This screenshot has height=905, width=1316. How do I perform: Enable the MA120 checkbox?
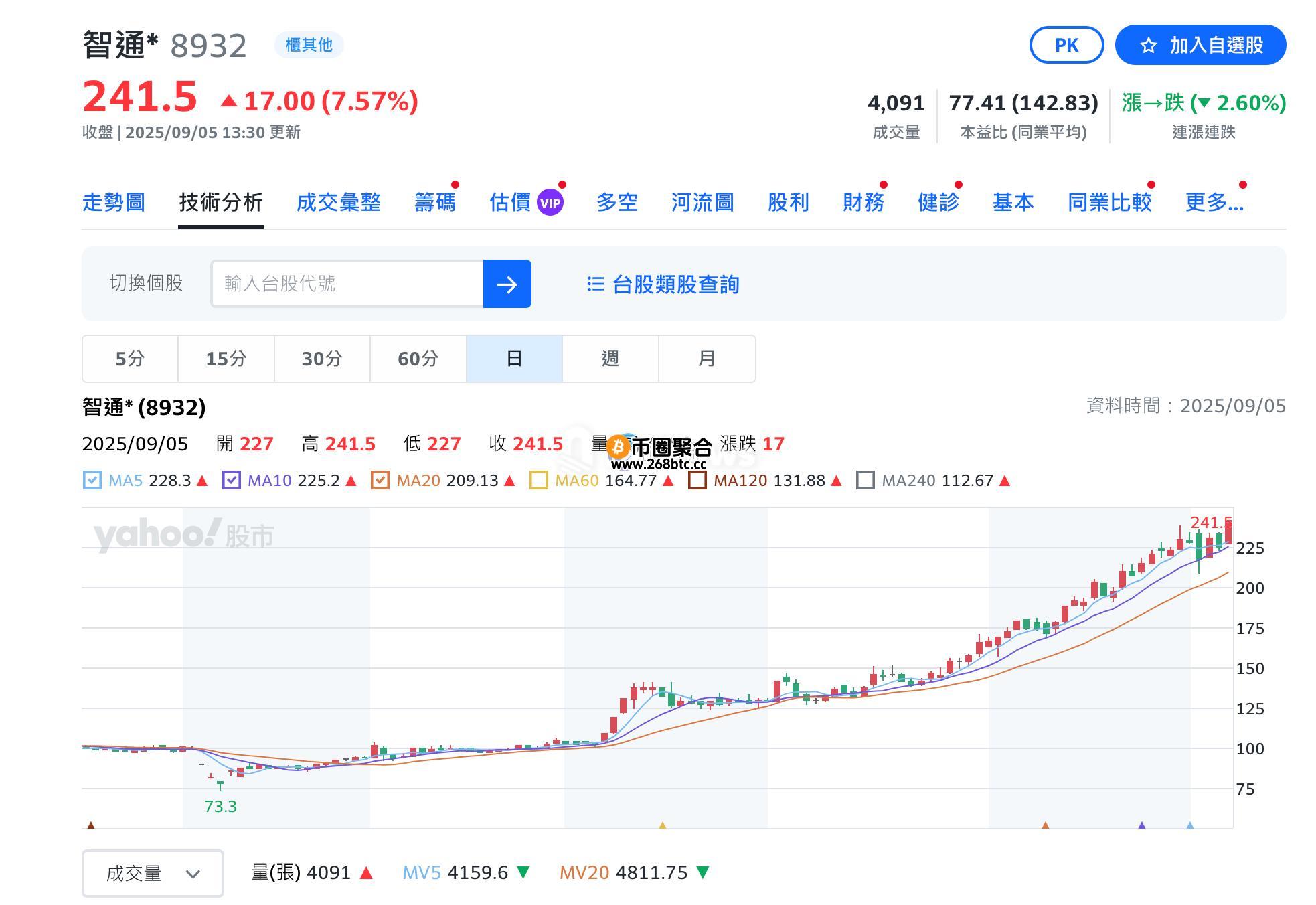[x=697, y=481]
